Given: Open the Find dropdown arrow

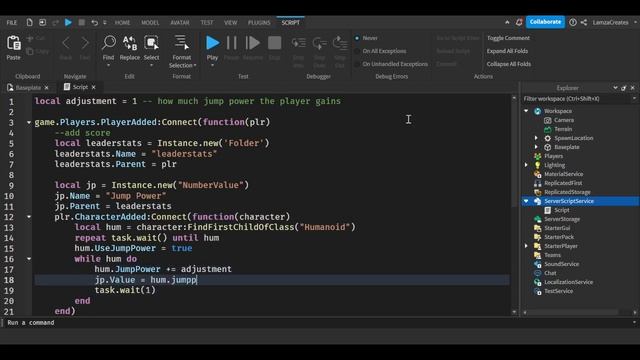Looking at the screenshot, I should point(109,65).
